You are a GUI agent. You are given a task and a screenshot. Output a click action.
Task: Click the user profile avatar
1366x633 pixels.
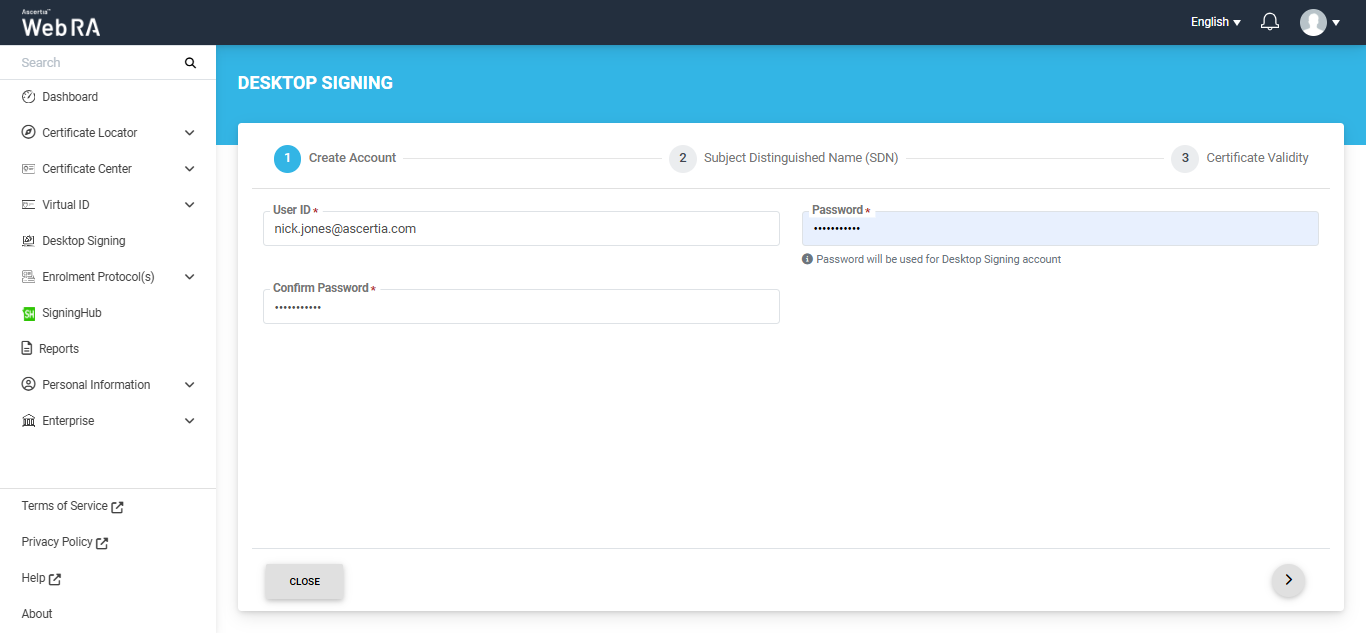tap(1313, 22)
